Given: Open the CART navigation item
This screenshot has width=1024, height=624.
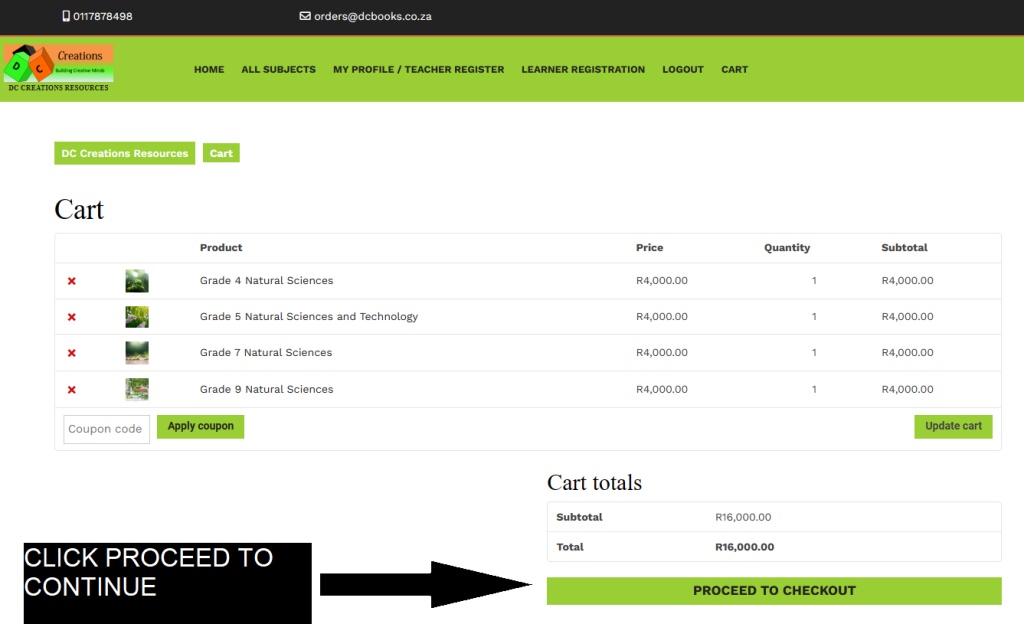Looking at the screenshot, I should pos(734,69).
